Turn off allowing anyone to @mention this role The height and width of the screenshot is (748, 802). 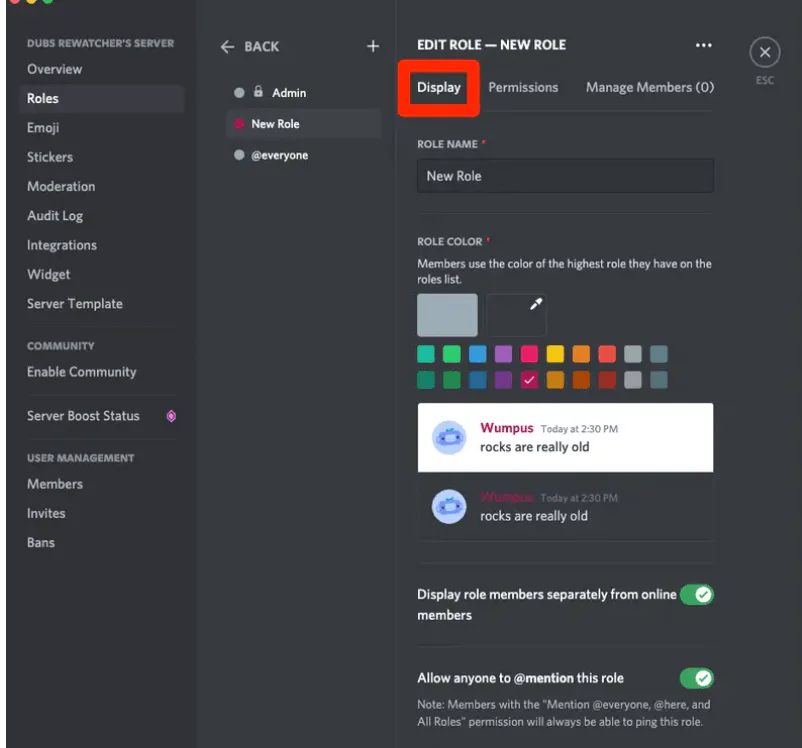pos(696,677)
